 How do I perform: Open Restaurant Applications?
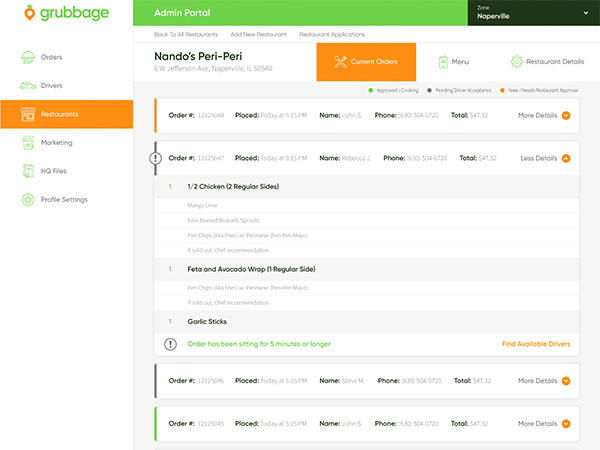pos(332,34)
